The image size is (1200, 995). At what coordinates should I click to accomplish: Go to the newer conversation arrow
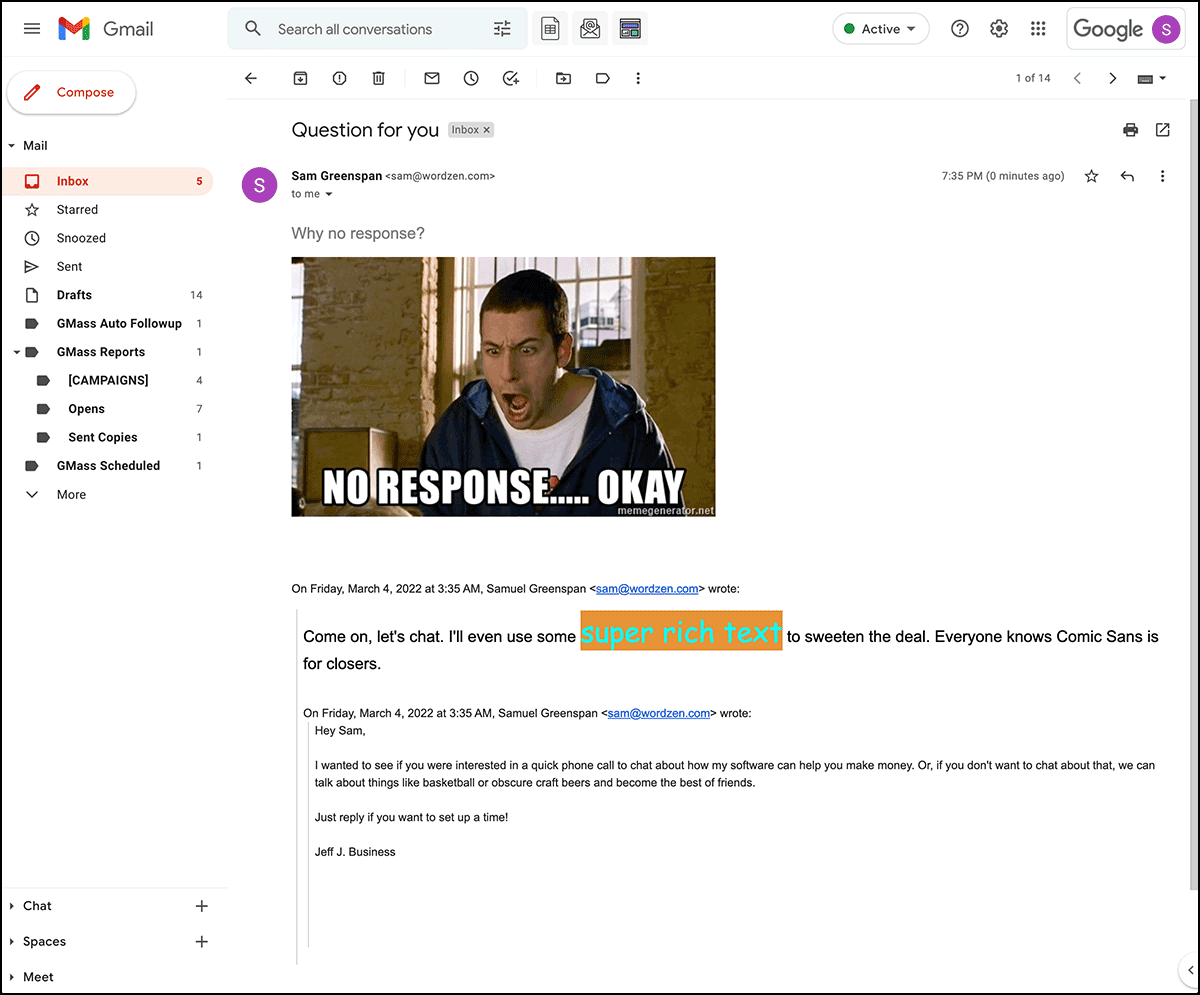pyautogui.click(x=1077, y=78)
